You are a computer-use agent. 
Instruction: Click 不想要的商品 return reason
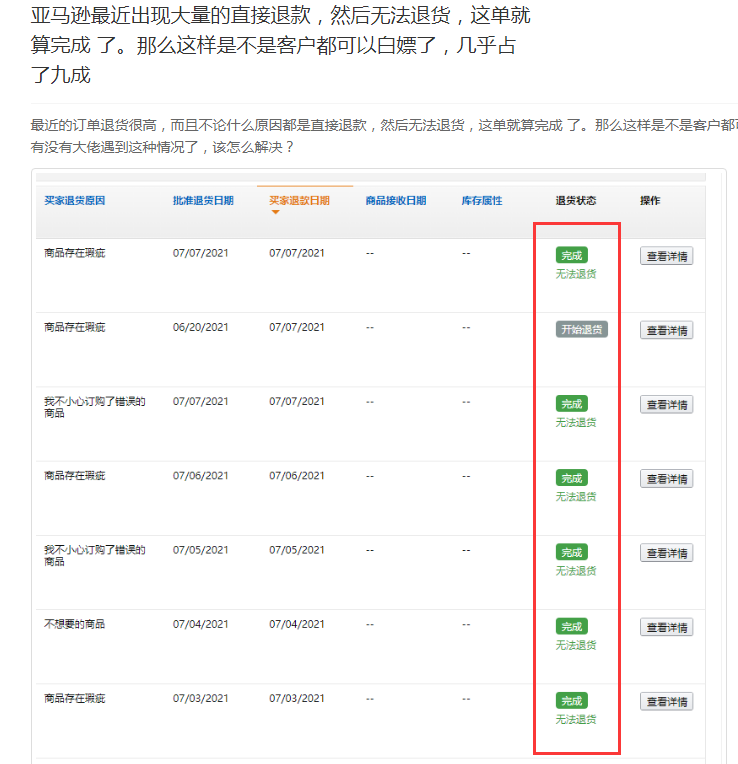point(75,624)
